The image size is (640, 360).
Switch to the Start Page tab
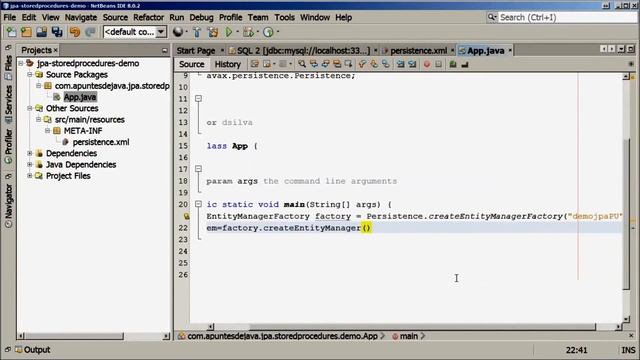pyautogui.click(x=196, y=51)
